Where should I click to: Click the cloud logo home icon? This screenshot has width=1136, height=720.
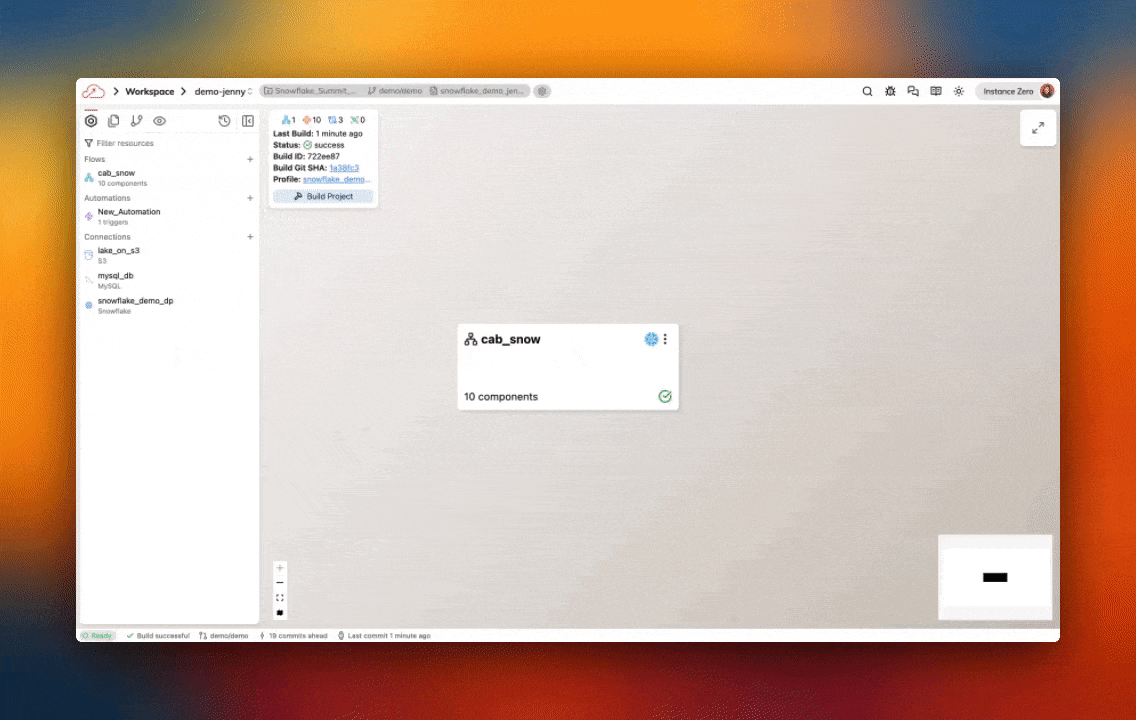click(x=93, y=91)
